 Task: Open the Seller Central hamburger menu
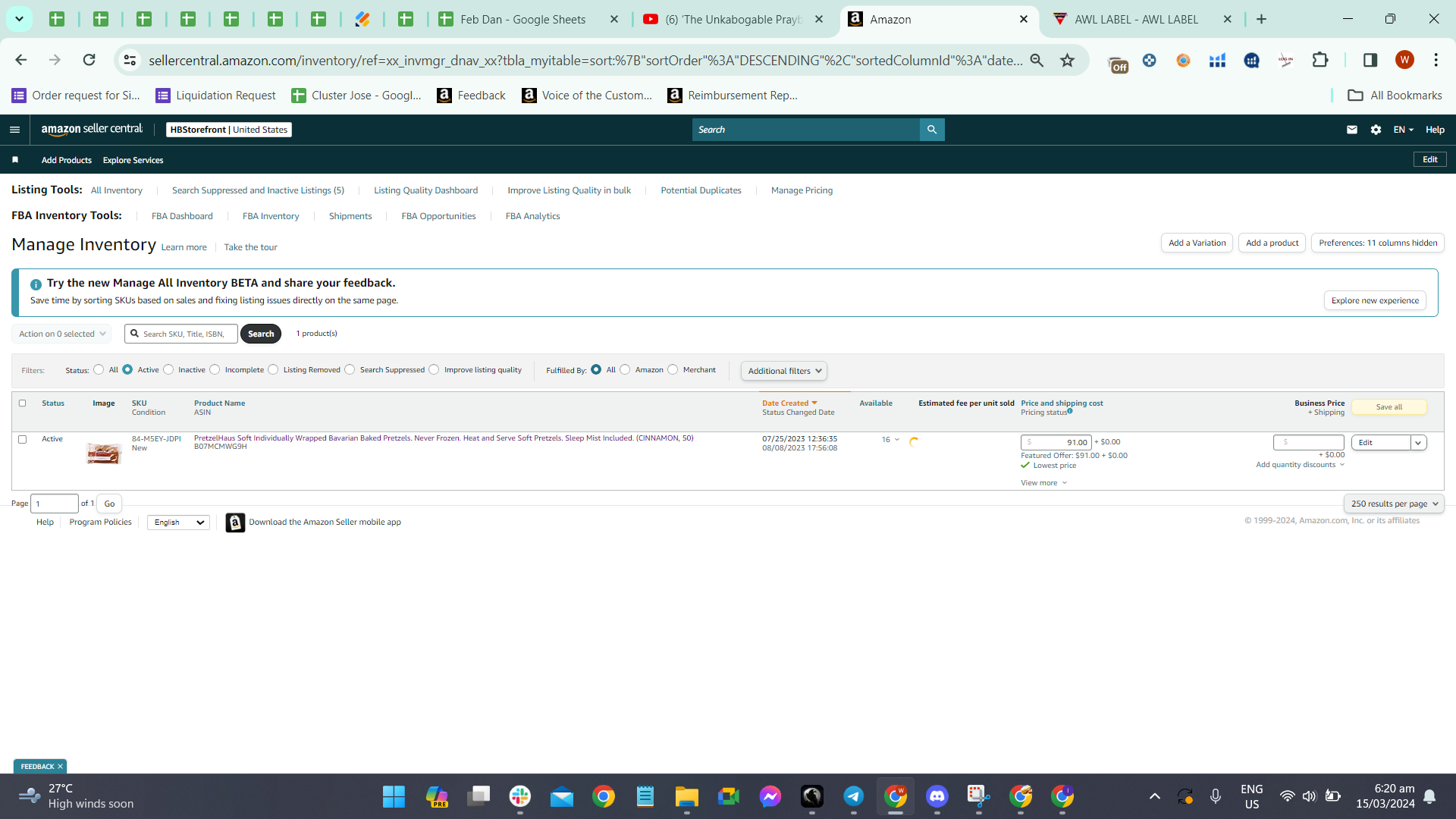coord(14,130)
